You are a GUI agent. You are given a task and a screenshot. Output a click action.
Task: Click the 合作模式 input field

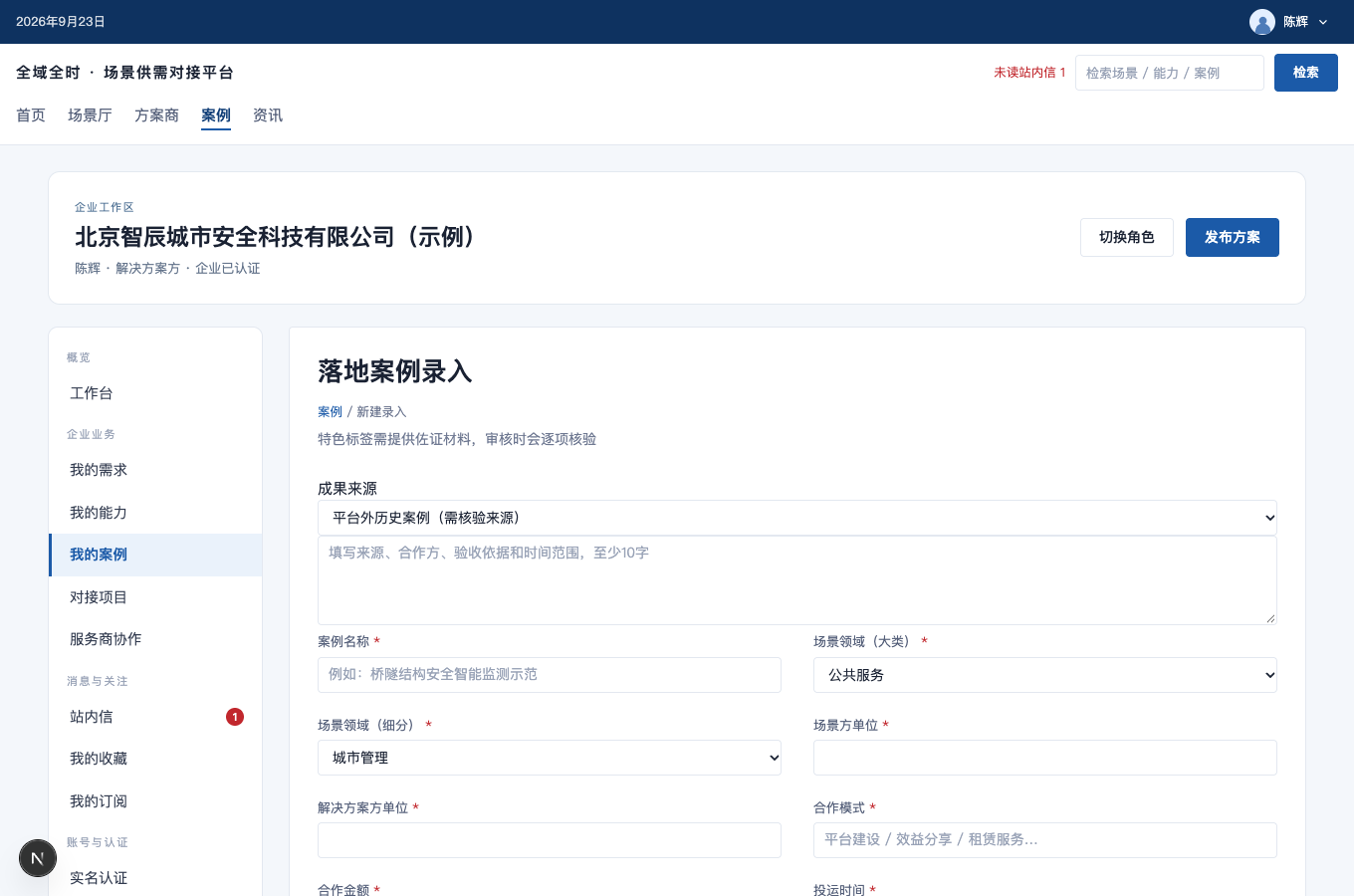1045,840
